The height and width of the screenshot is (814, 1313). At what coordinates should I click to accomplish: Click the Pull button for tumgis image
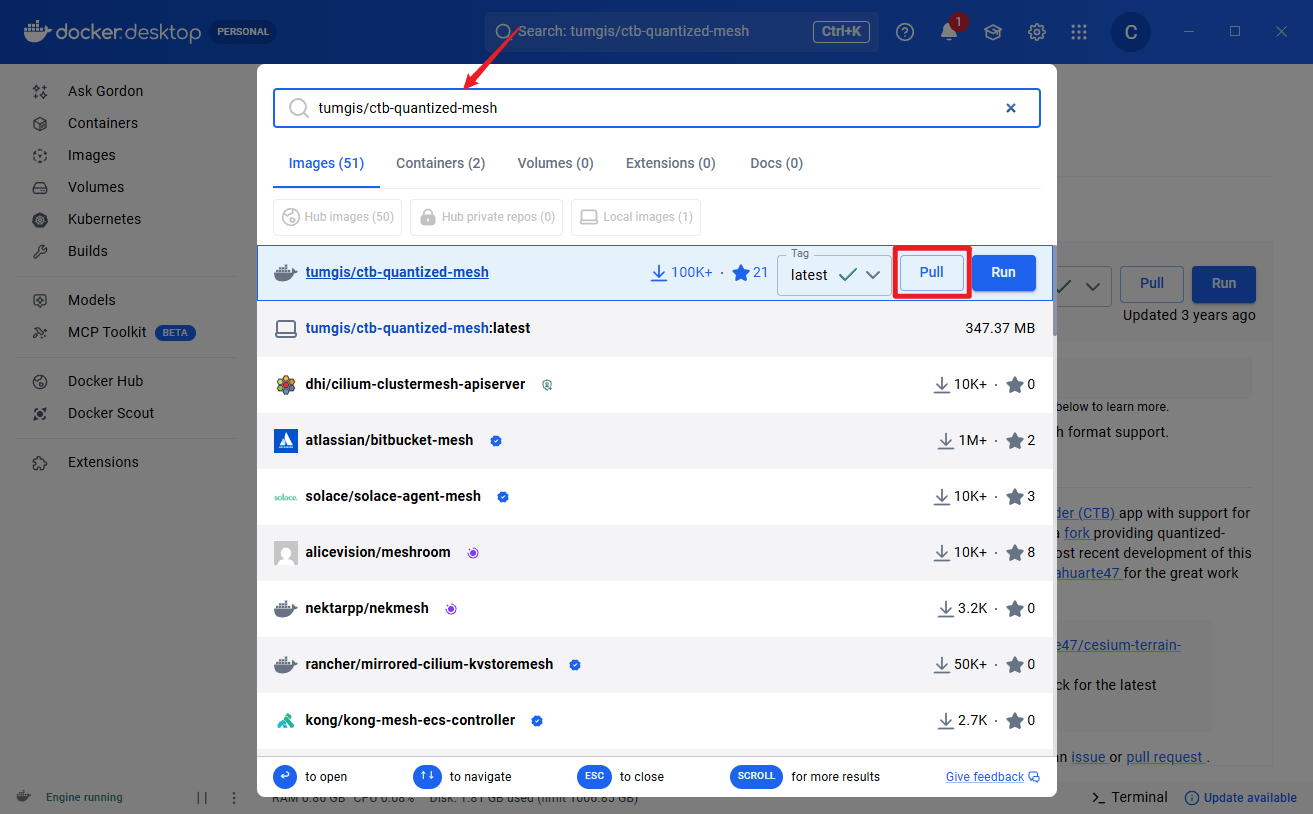click(931, 273)
